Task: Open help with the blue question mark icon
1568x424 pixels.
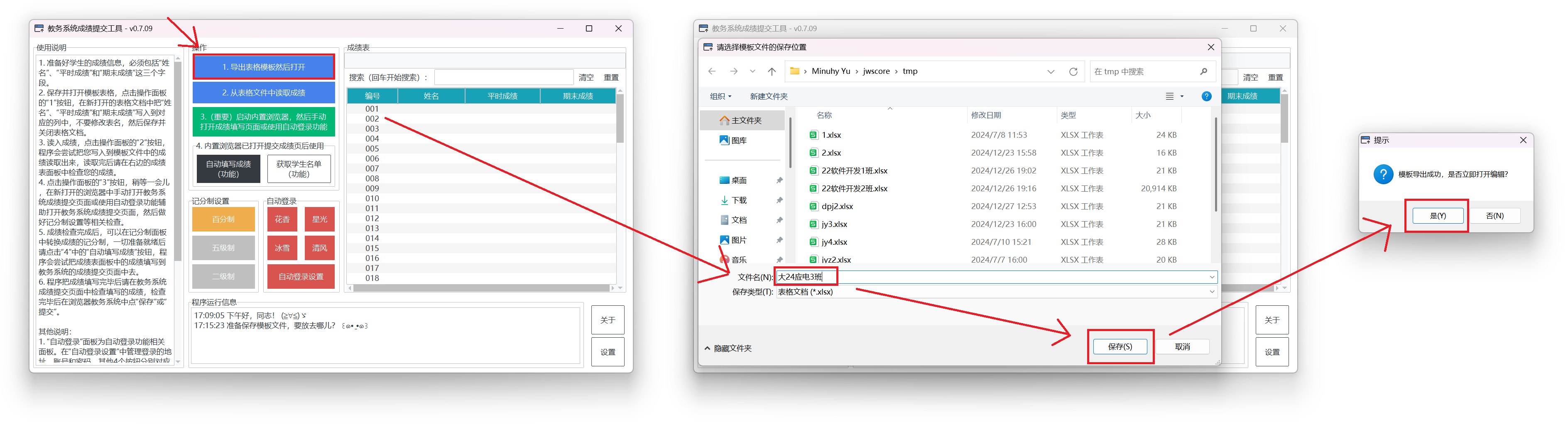Action: [x=1206, y=97]
